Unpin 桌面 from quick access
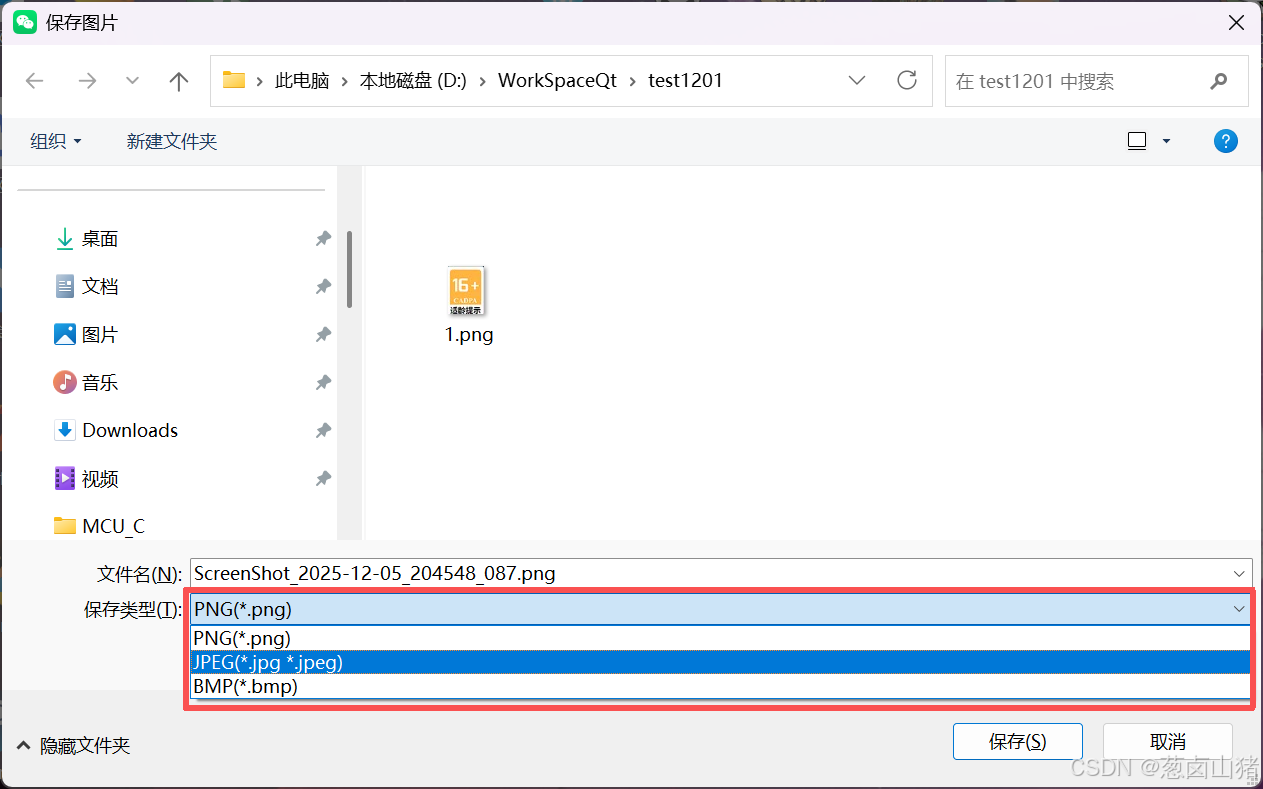Screen dimensions: 1263x789 tap(322, 239)
